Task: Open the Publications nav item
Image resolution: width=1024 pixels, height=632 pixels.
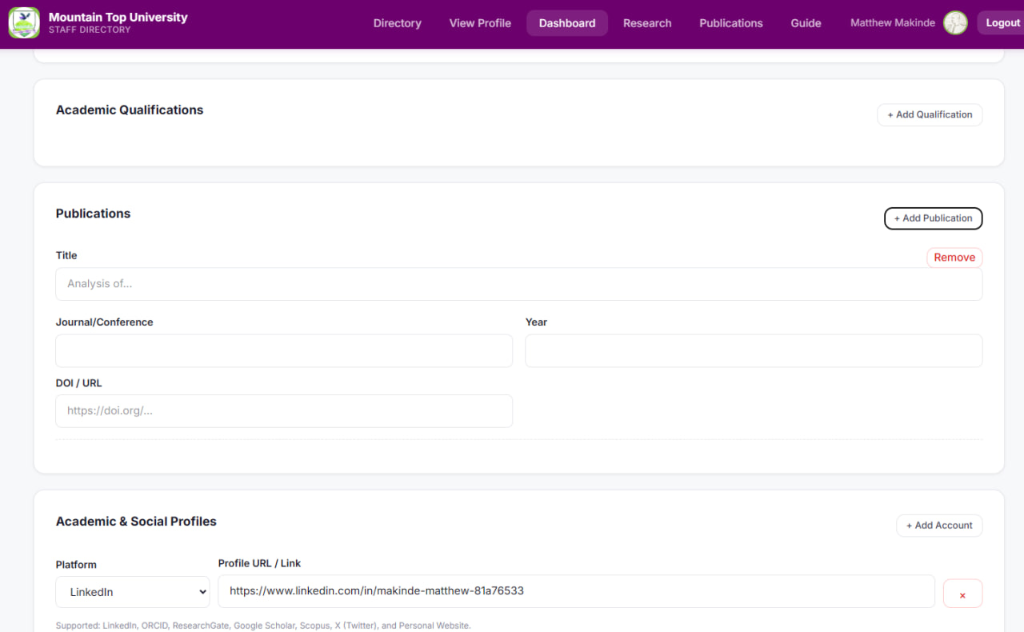Action: 731,23
